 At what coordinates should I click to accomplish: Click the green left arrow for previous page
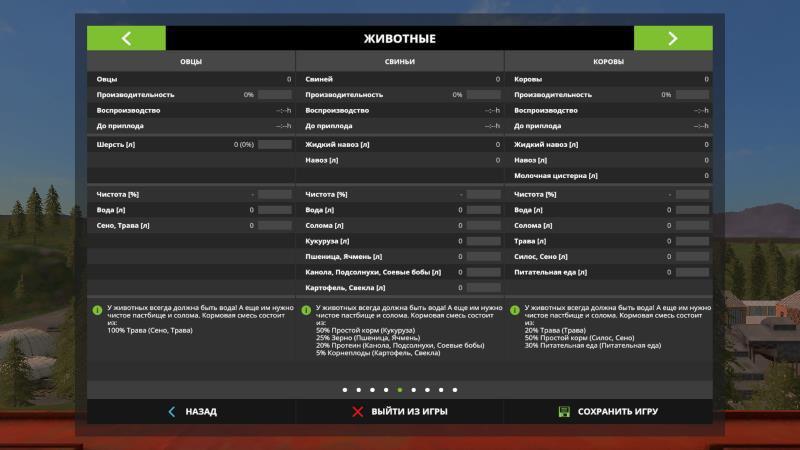[x=126, y=39]
